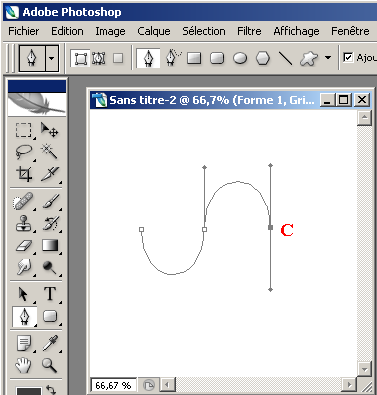Click the document scroll down arrow

(364, 369)
